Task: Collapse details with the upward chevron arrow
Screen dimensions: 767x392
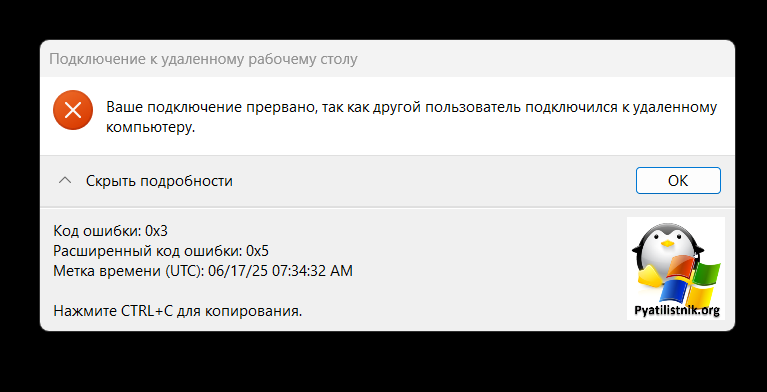Action: (x=65, y=181)
